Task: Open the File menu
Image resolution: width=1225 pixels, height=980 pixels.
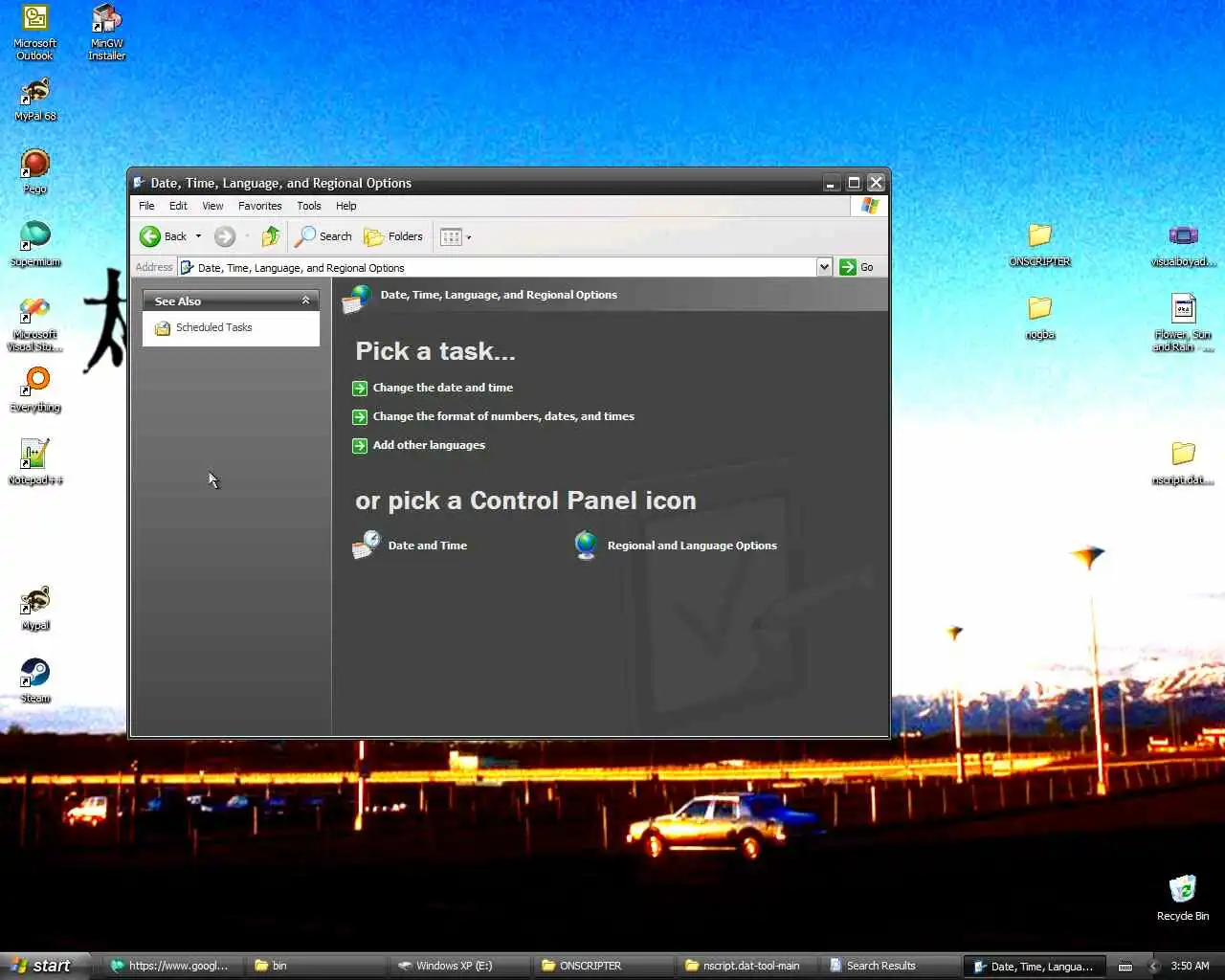Action: click(146, 206)
